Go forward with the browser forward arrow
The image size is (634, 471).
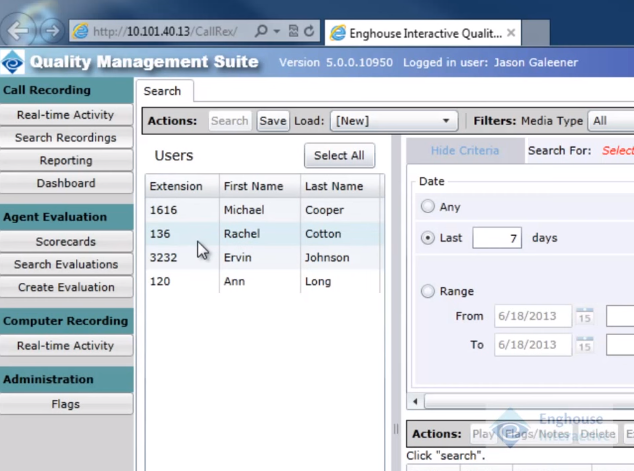click(x=52, y=30)
